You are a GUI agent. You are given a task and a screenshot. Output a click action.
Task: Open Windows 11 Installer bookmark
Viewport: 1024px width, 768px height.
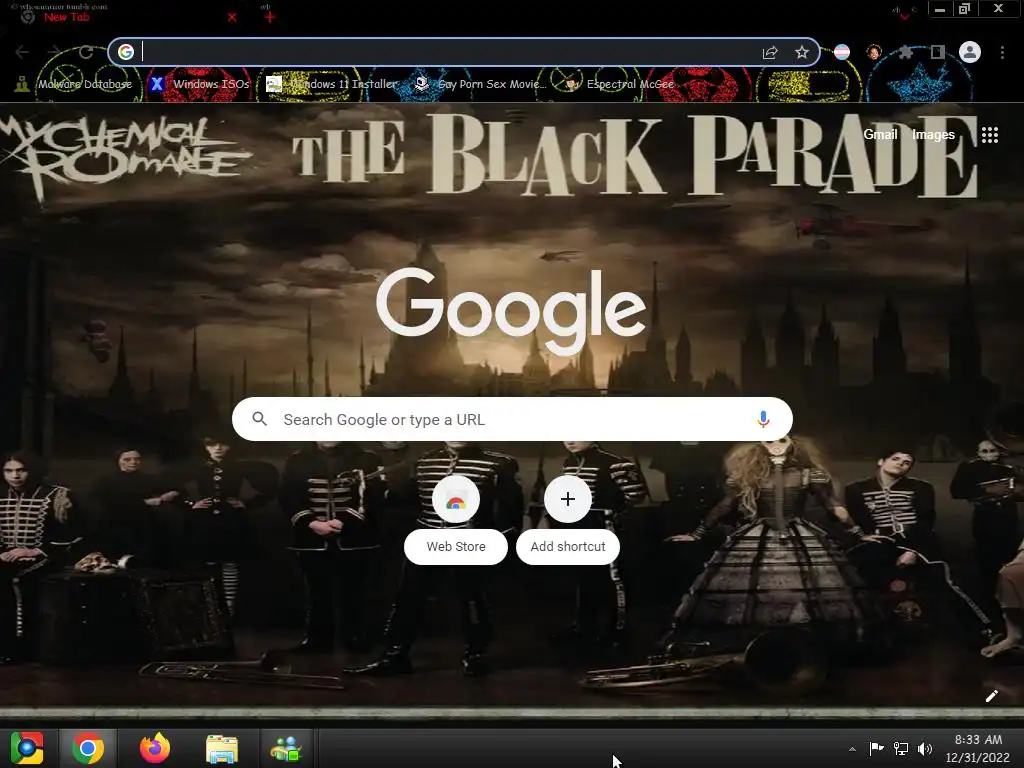pyautogui.click(x=332, y=84)
